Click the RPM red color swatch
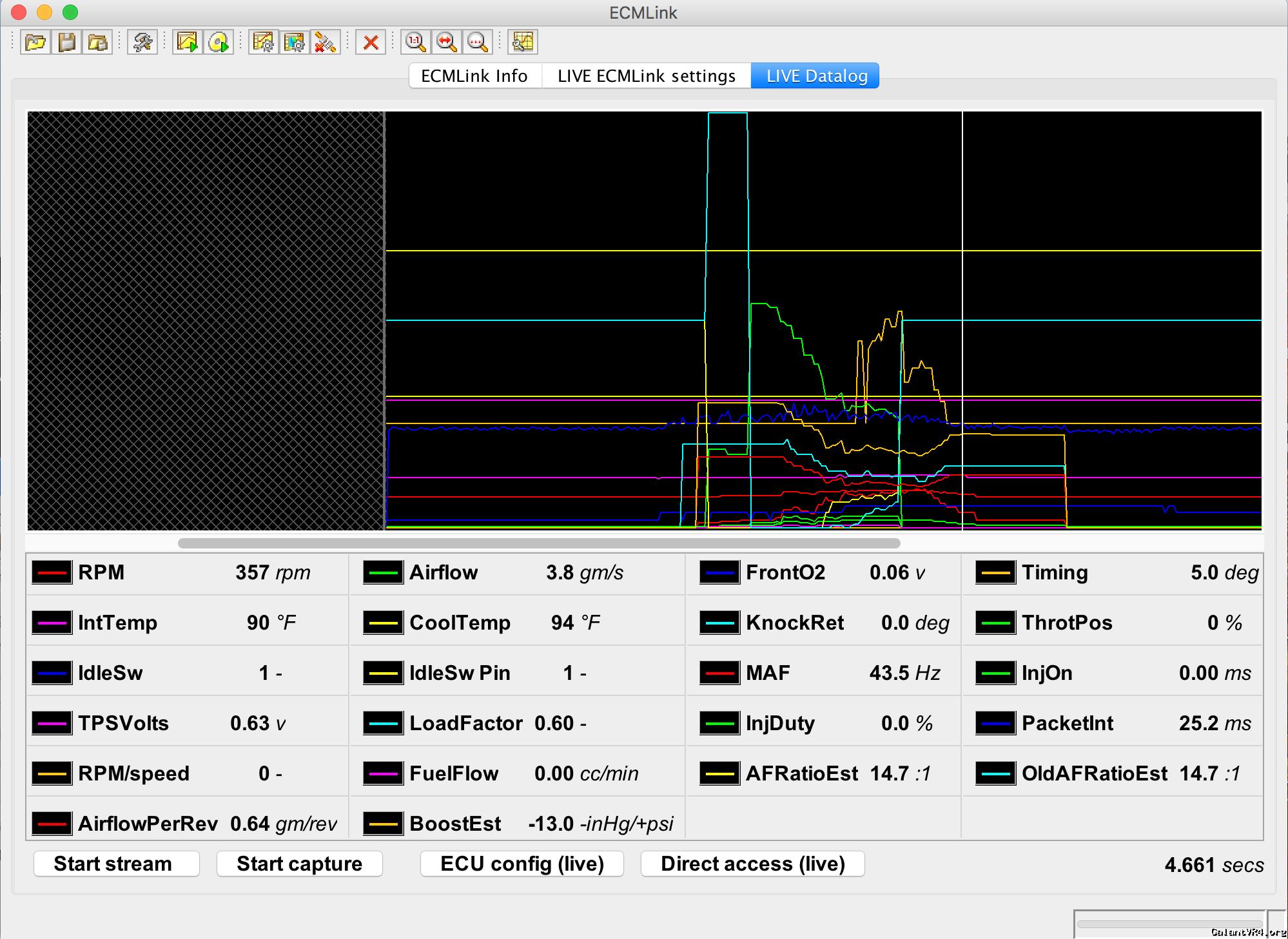This screenshot has width=1288, height=939. [x=52, y=572]
